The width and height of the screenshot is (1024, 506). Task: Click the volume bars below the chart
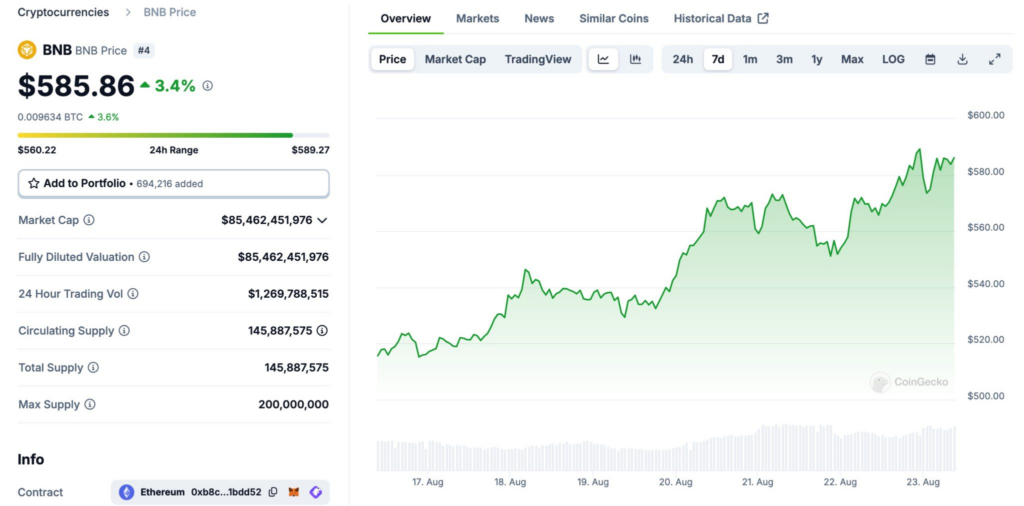click(x=666, y=448)
